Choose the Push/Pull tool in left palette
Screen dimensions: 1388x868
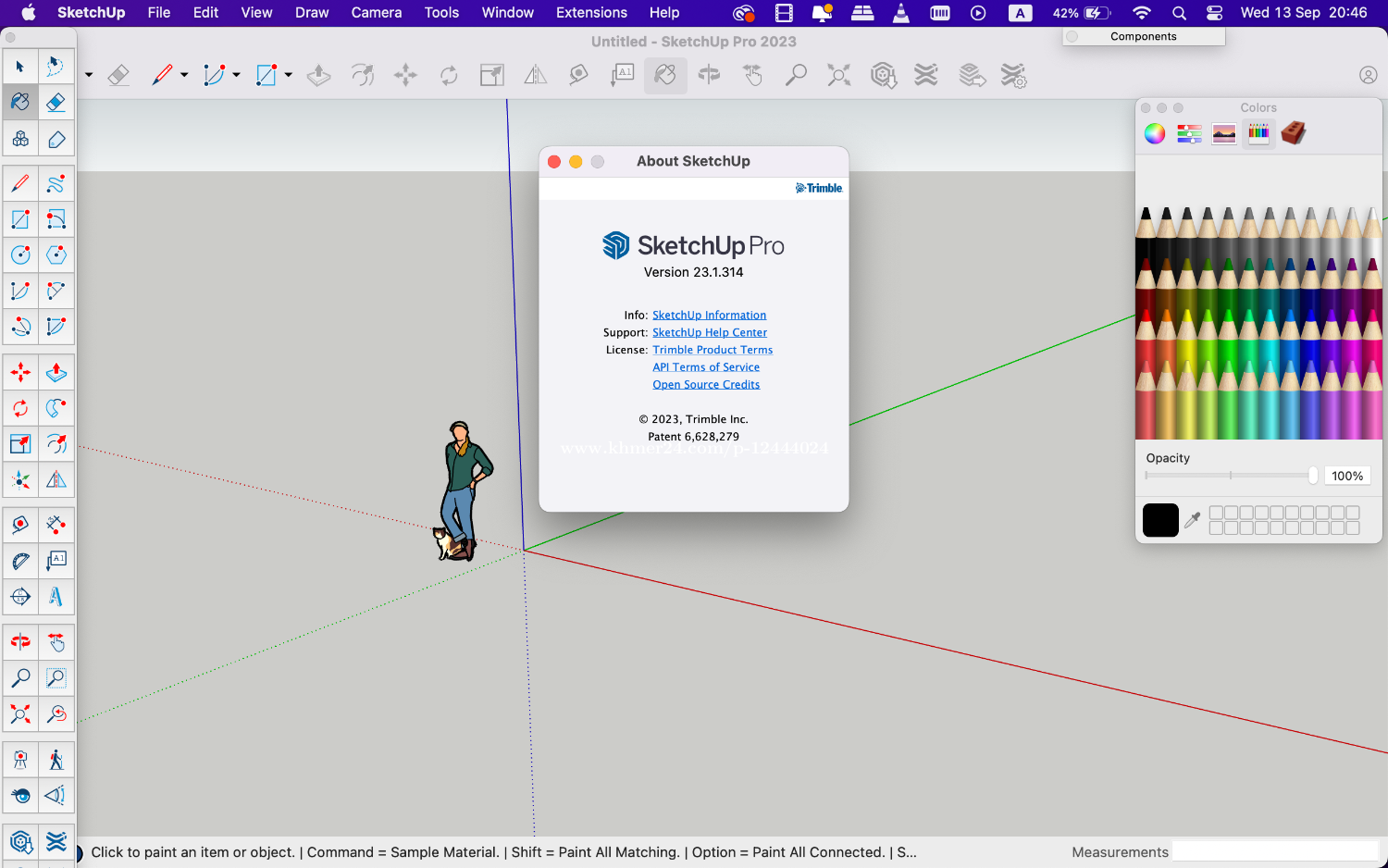56,372
